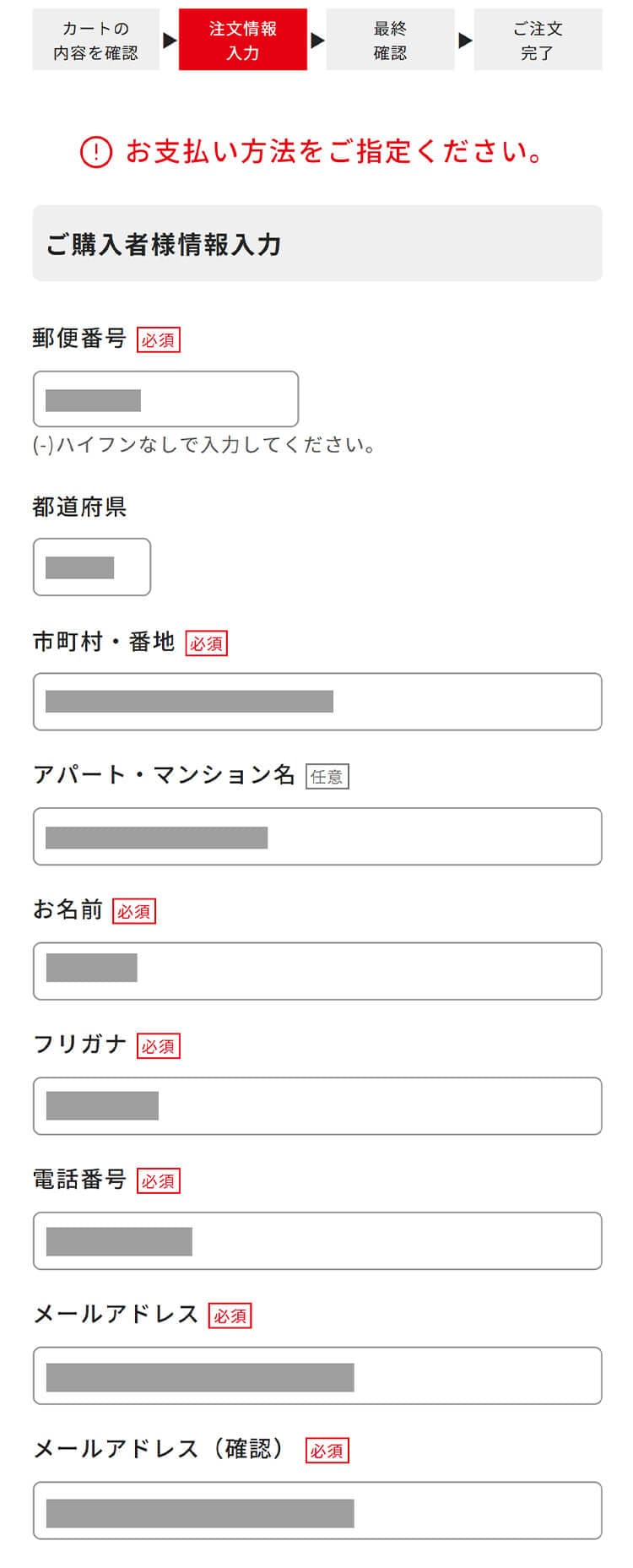Image resolution: width=633 pixels, height=1568 pixels.
Task: Click the アパート・マンション名 input field
Action: point(317,837)
